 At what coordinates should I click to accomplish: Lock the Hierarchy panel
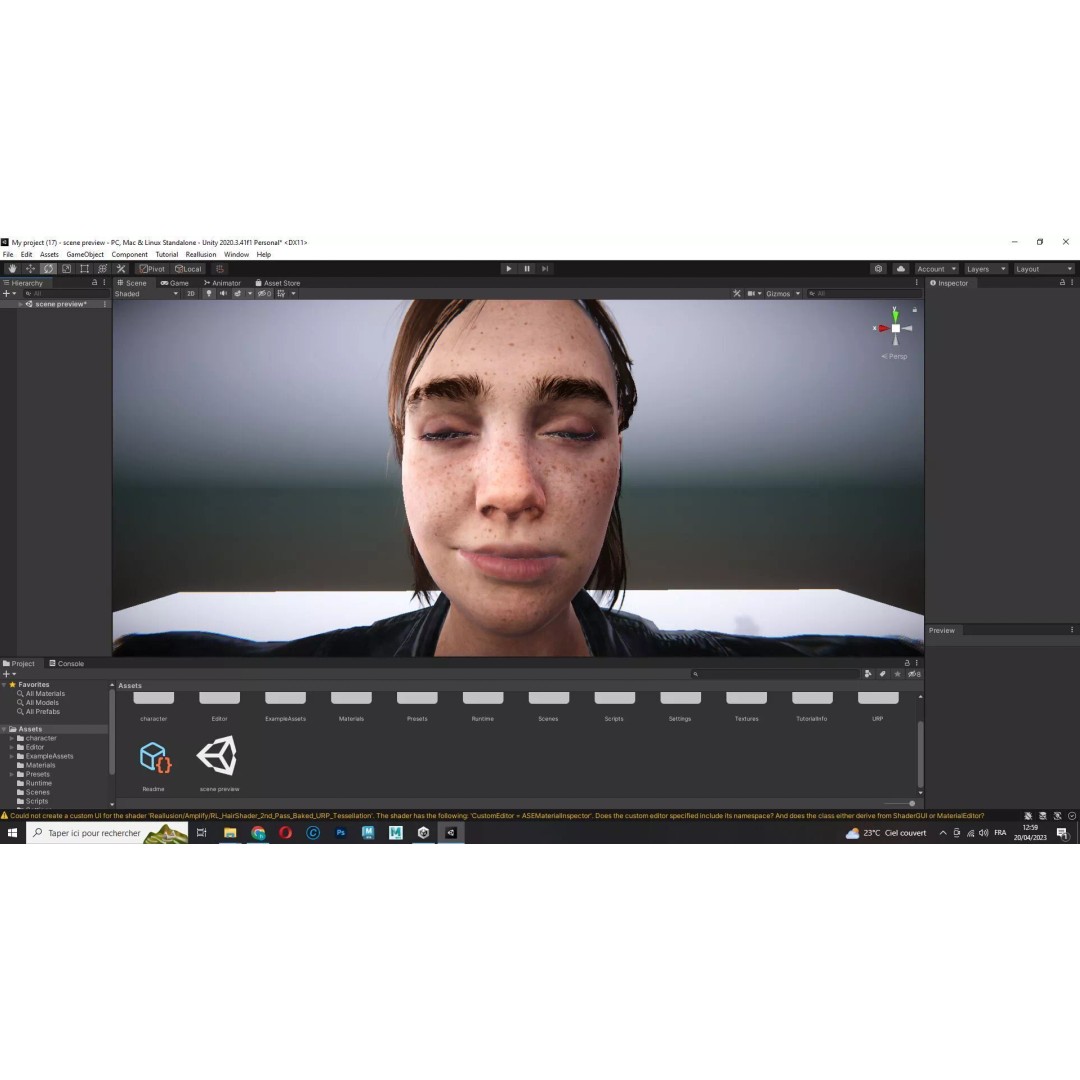pyautogui.click(x=94, y=282)
